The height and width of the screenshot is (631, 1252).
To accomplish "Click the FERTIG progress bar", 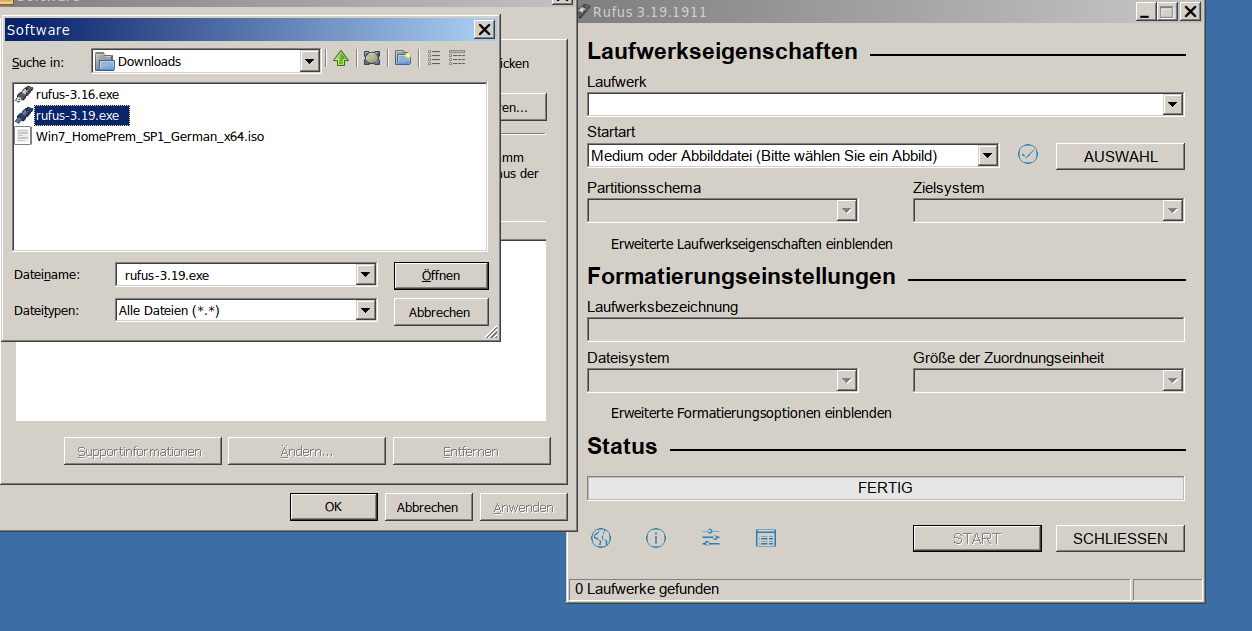I will 886,488.
